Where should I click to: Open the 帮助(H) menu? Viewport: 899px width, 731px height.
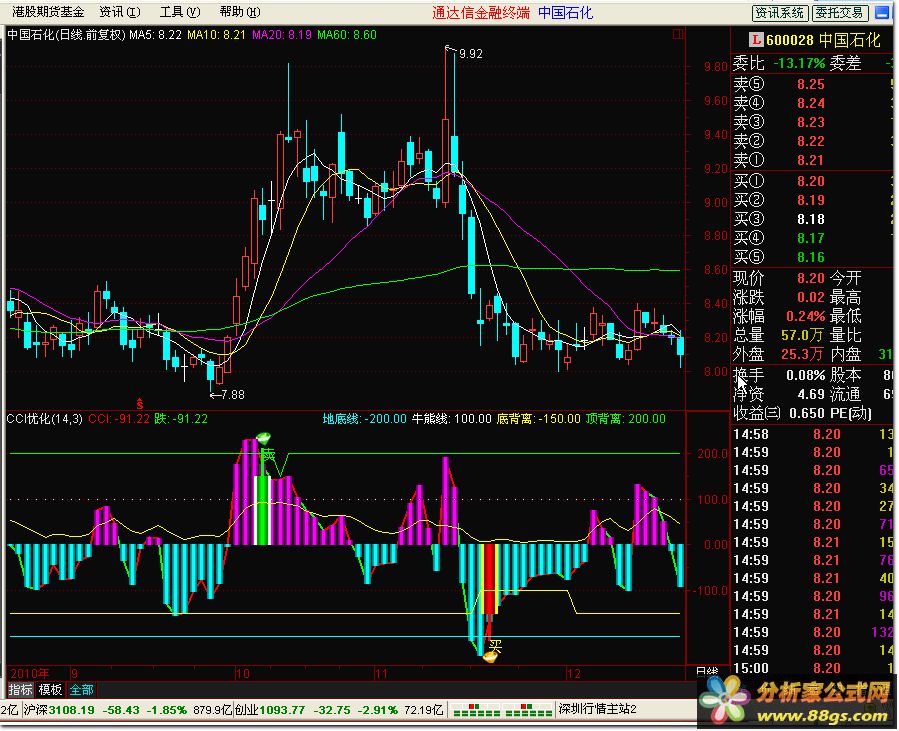coord(240,11)
